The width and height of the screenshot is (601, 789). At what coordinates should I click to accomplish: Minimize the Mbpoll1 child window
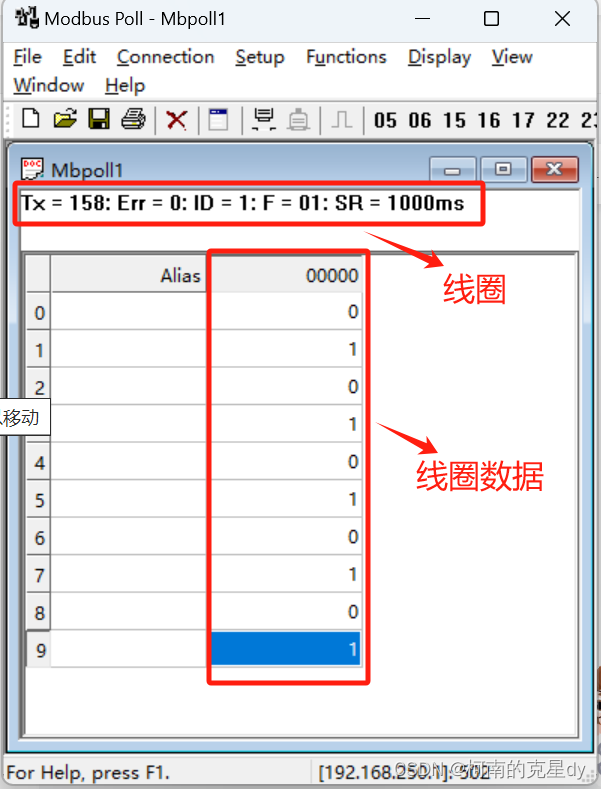click(x=453, y=170)
